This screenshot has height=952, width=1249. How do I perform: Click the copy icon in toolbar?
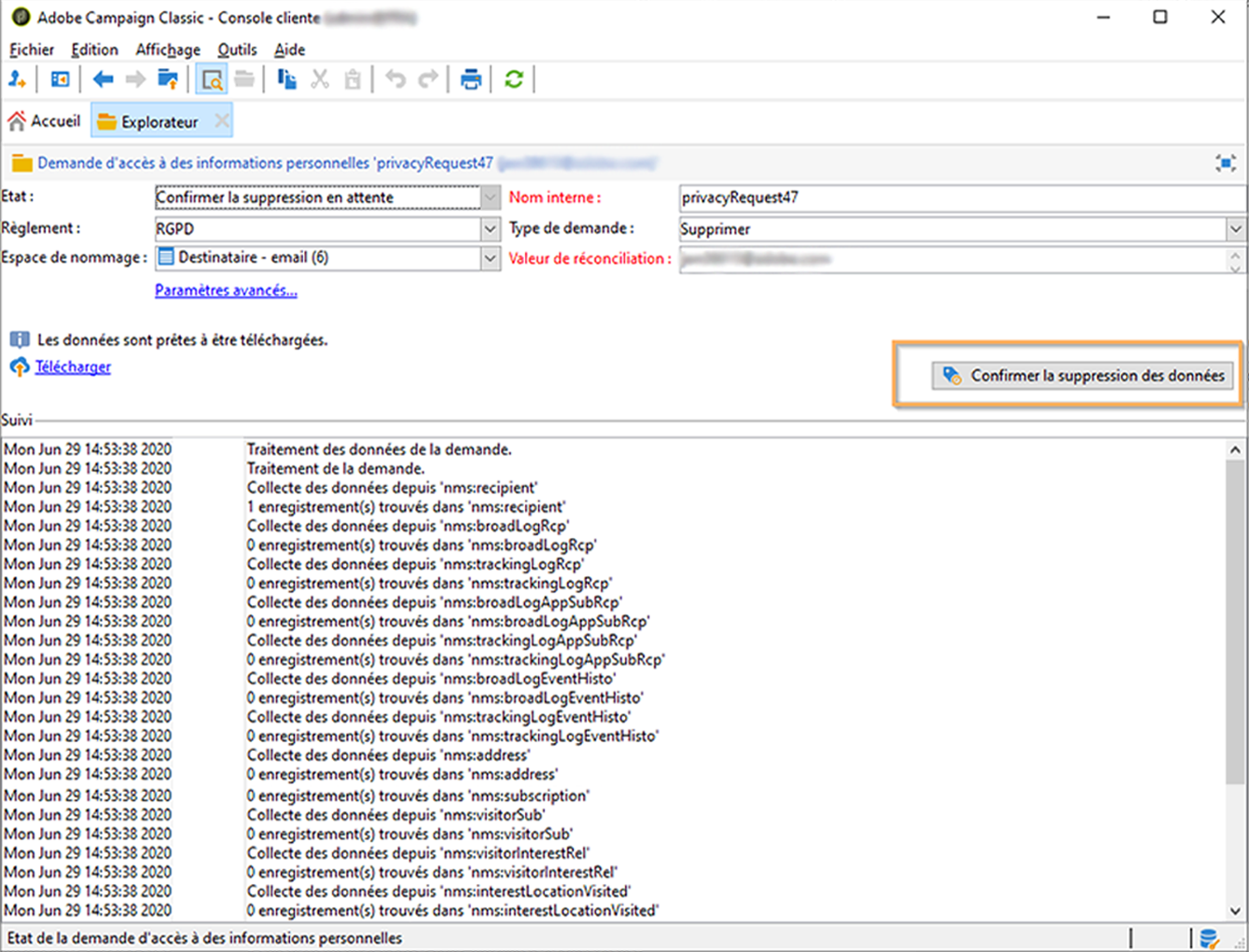coord(287,79)
